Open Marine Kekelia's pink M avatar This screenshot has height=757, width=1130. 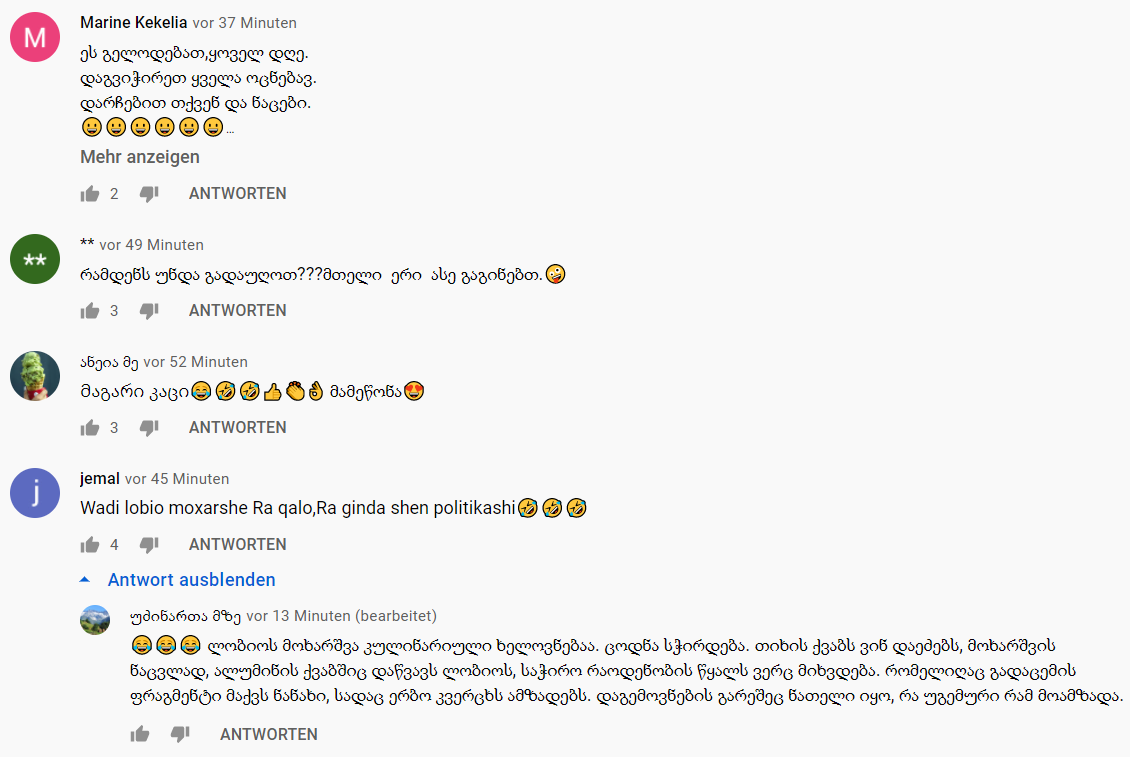(35, 37)
